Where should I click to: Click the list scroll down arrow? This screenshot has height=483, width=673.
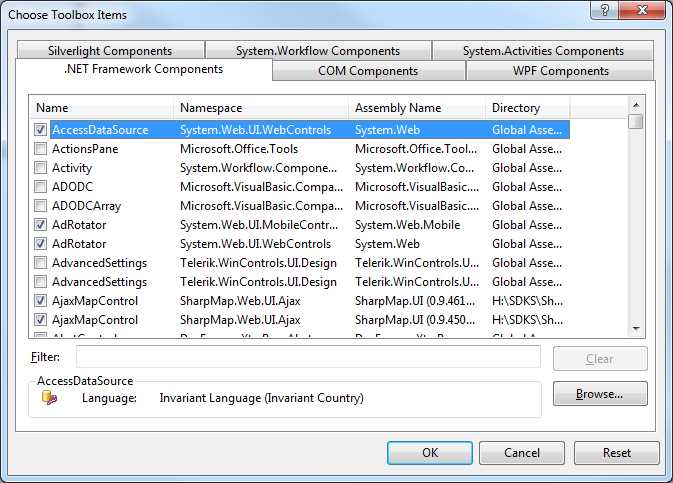(636, 329)
